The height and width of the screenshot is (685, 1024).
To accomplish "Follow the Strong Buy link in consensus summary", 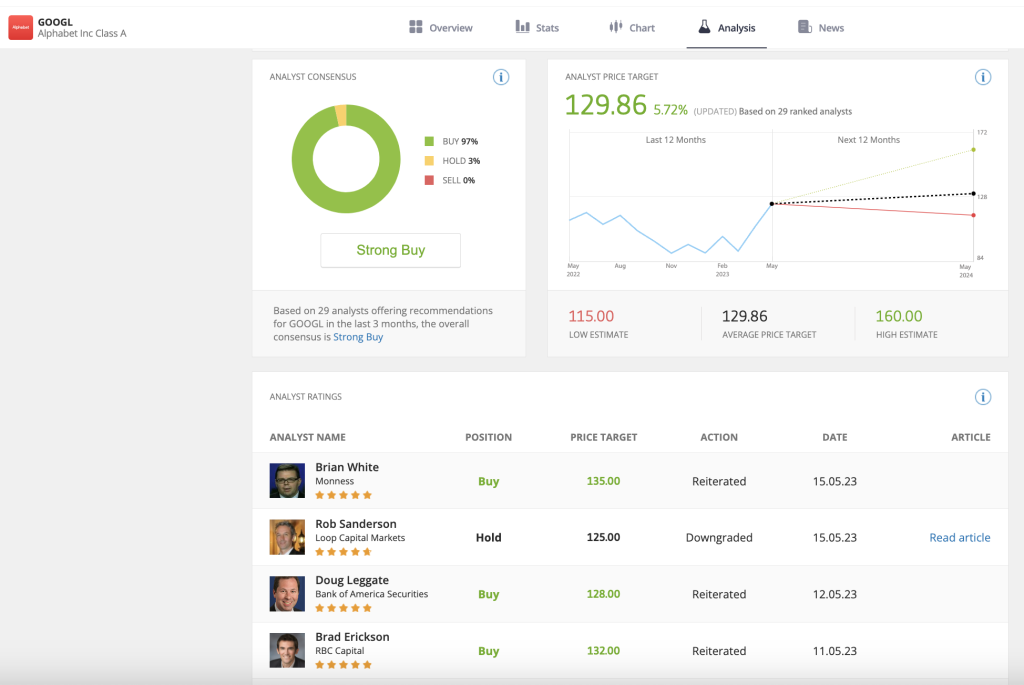I will click(358, 337).
